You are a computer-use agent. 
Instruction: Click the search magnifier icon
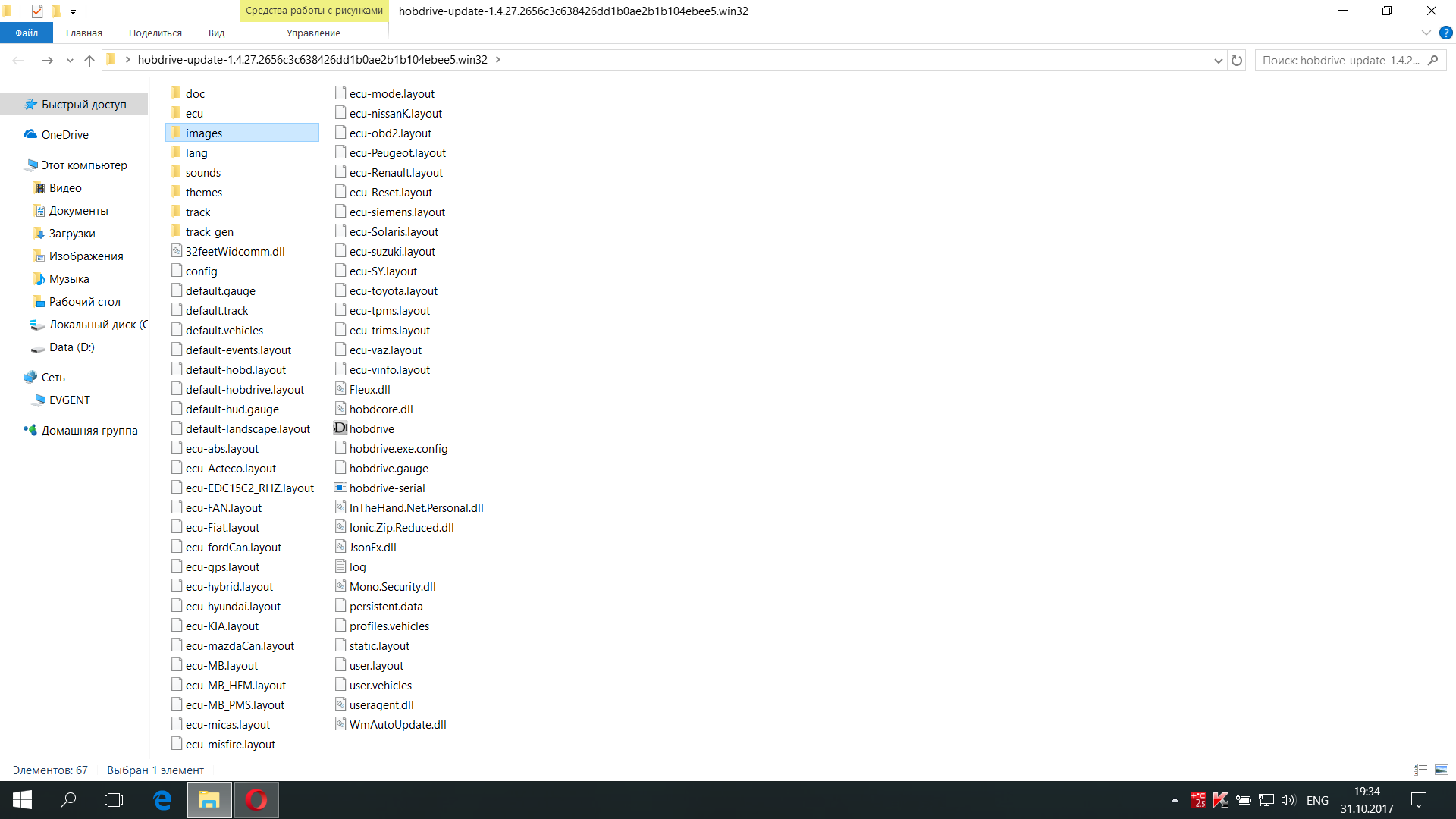1432,60
